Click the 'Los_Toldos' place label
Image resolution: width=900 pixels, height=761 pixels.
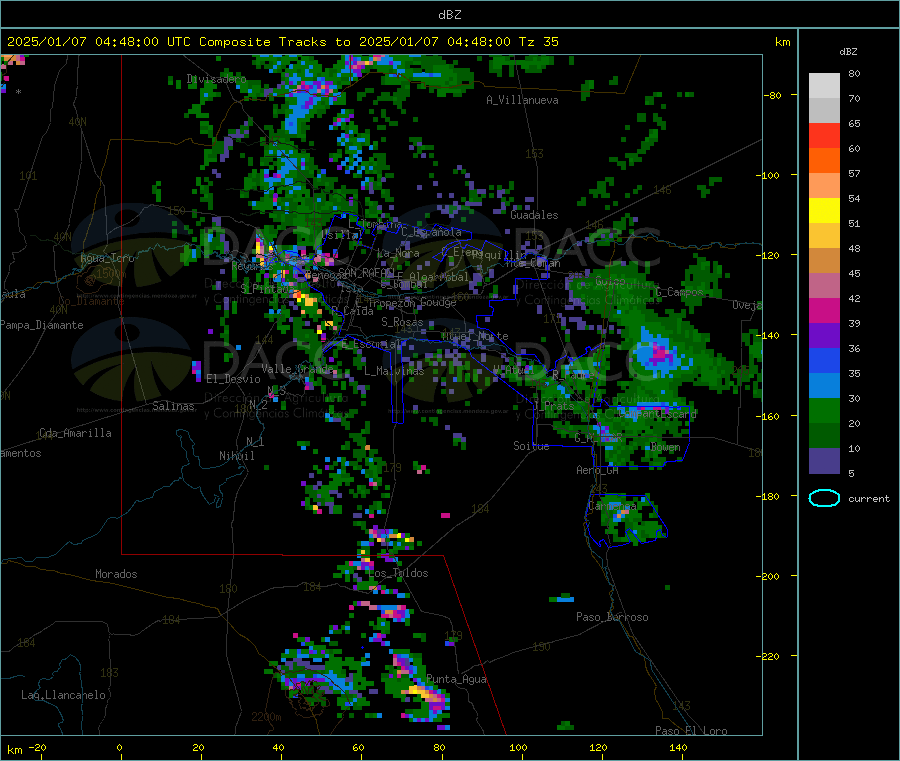(398, 573)
